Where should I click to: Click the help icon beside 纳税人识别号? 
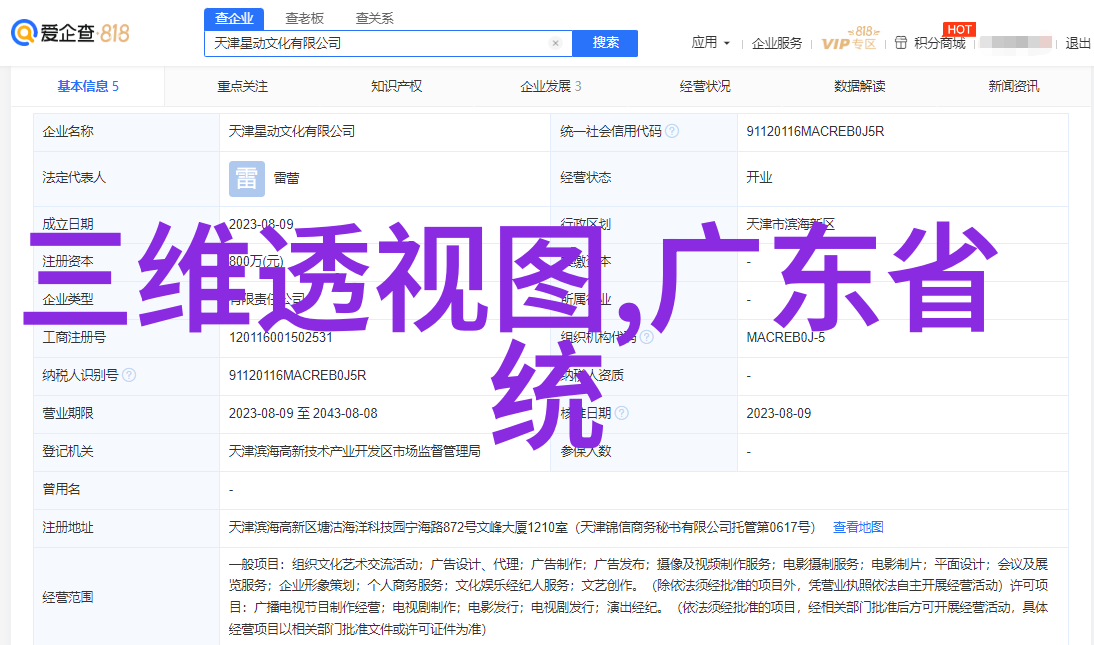(x=129, y=376)
